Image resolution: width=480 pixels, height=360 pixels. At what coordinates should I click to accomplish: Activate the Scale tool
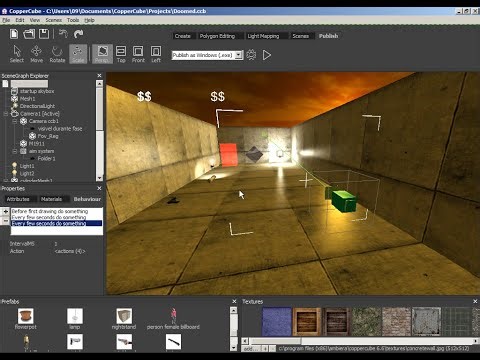(x=78, y=54)
